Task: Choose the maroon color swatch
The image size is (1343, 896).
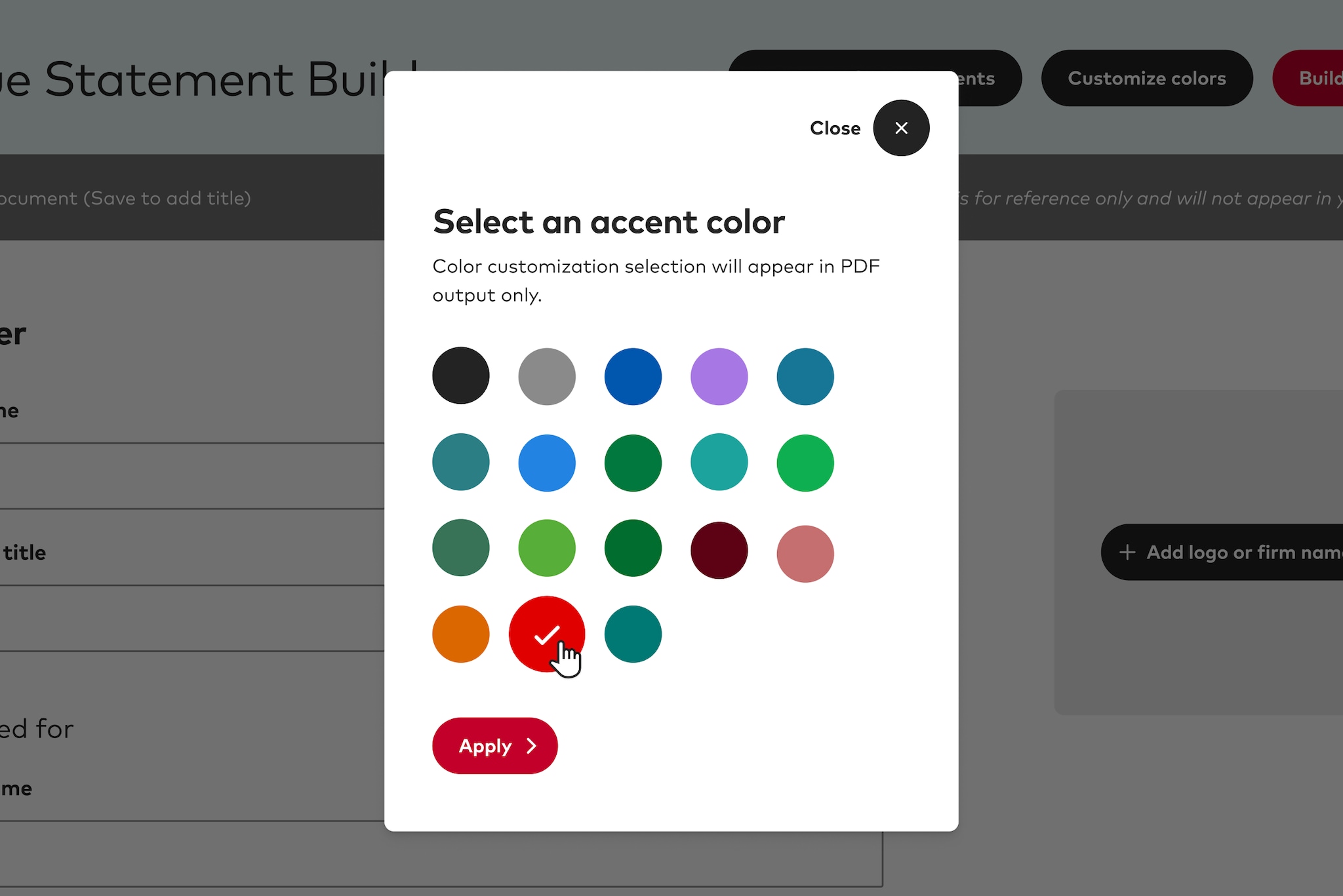Action: pos(719,550)
